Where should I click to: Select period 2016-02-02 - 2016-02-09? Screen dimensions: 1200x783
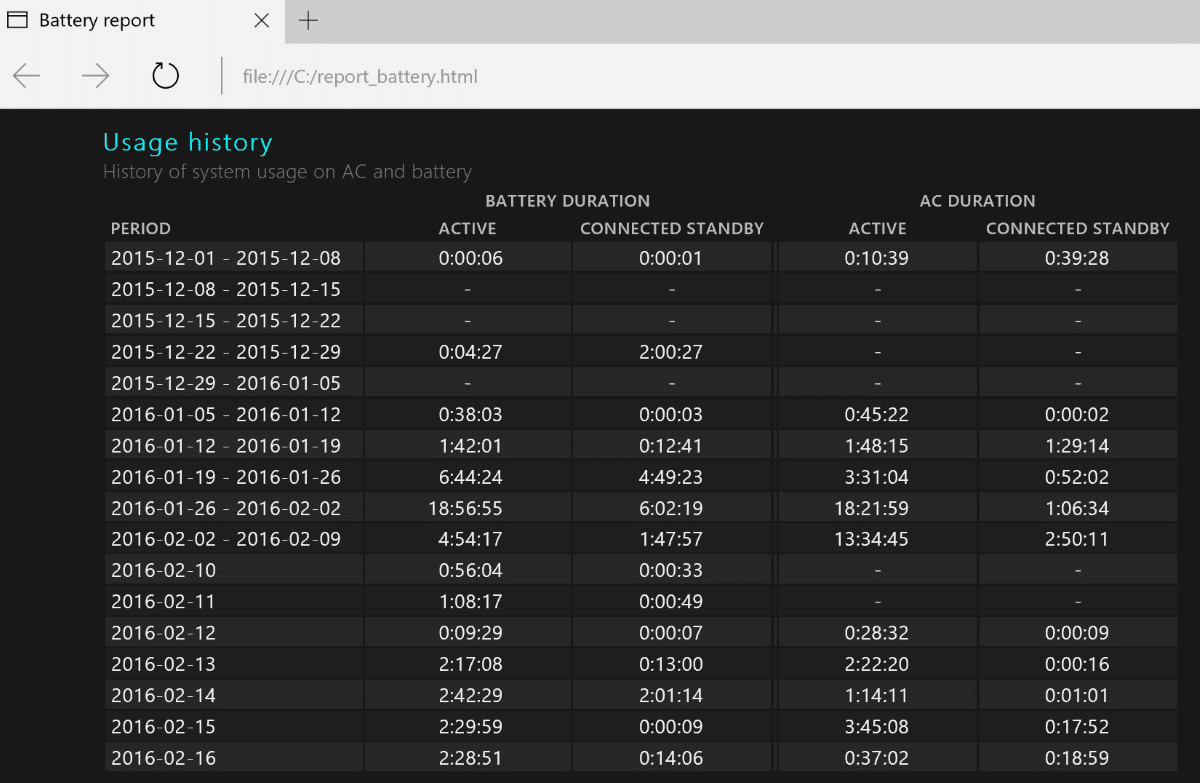coord(226,540)
